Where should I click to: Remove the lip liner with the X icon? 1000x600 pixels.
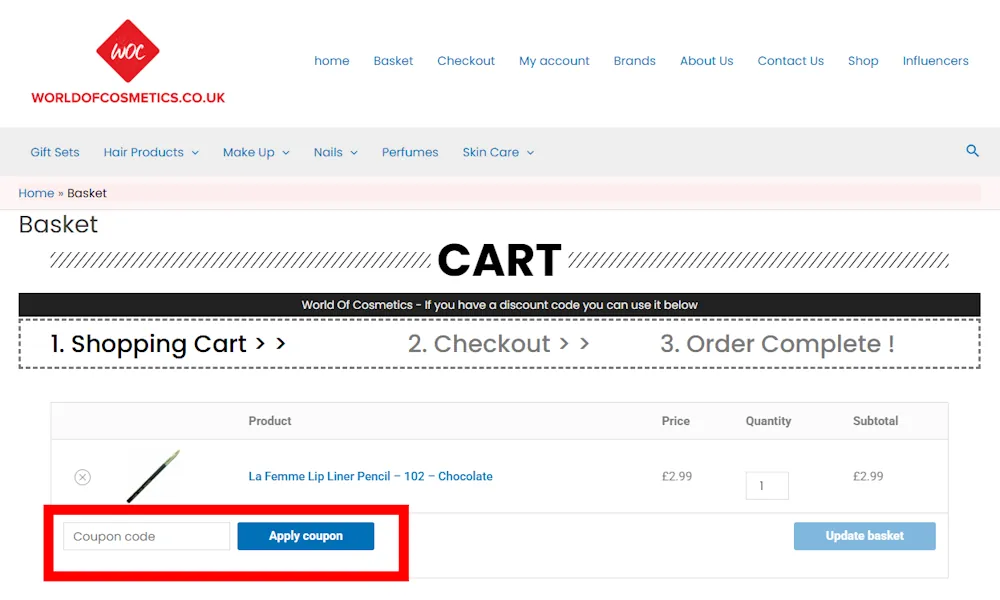tap(82, 477)
